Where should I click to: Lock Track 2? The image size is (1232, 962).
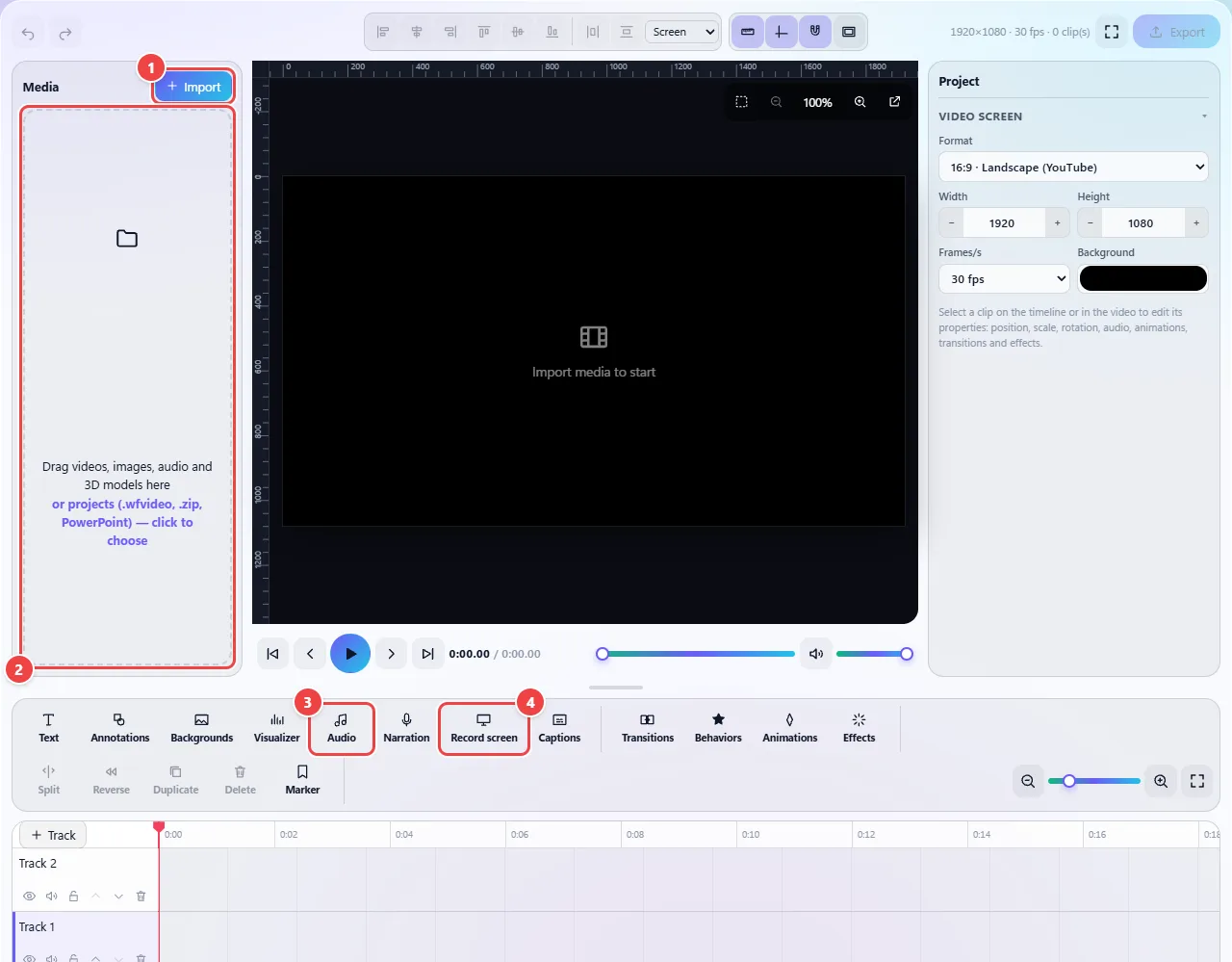74,896
